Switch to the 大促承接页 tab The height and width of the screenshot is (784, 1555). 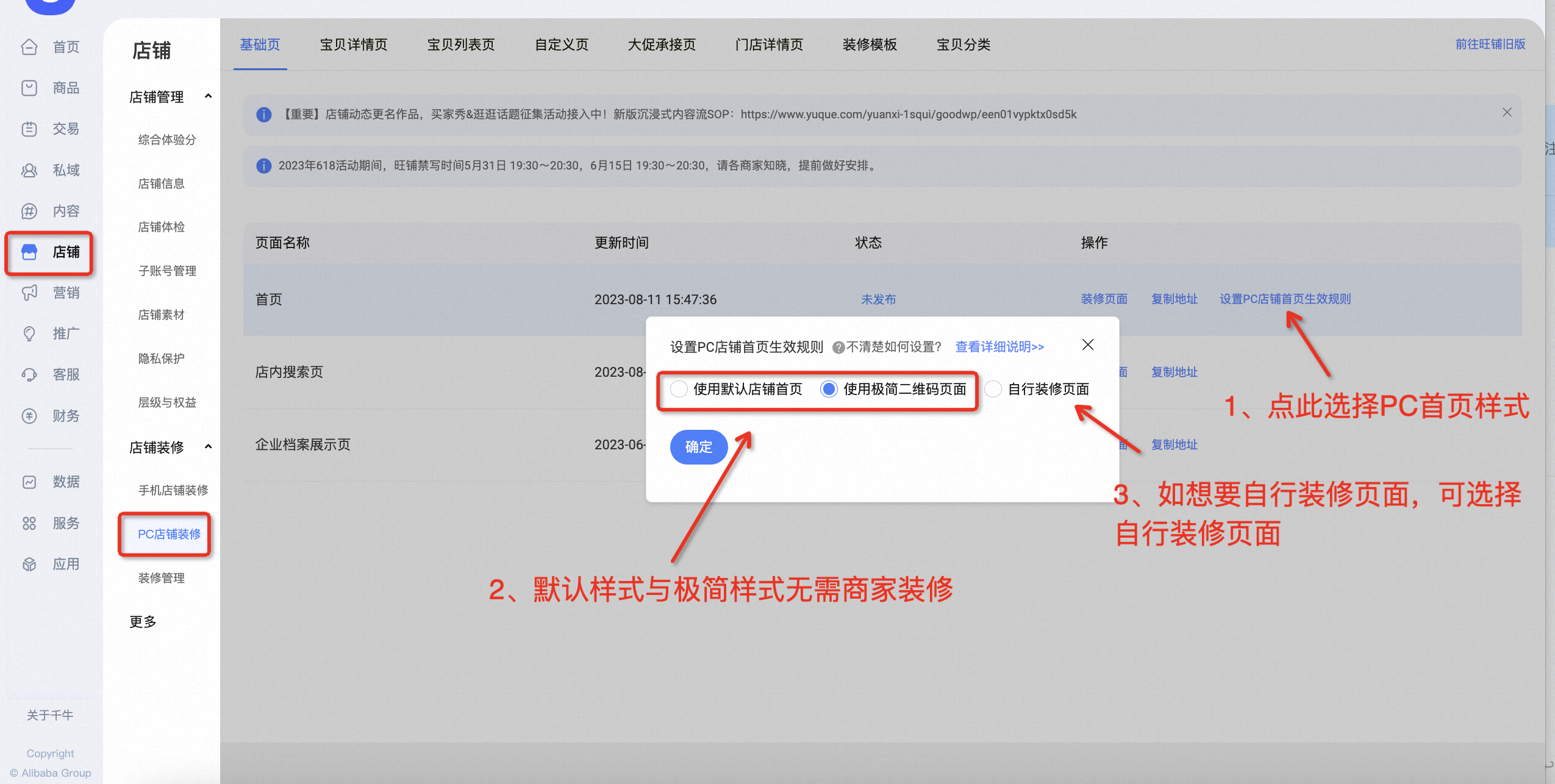[662, 45]
